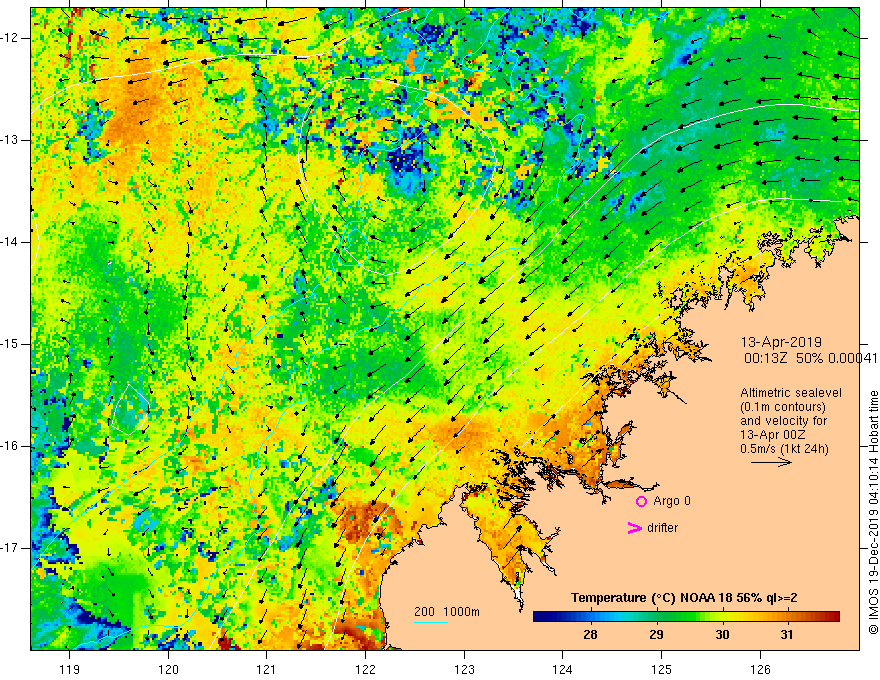This screenshot has width=880, height=680.
Task: Click the green middle of temperature color bar
Action: click(679, 617)
